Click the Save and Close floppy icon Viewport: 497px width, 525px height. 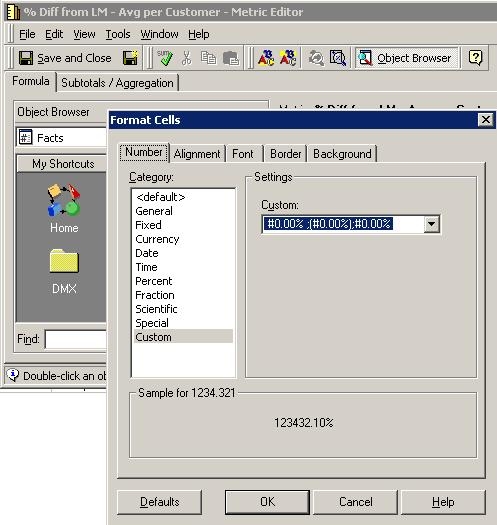click(26, 58)
